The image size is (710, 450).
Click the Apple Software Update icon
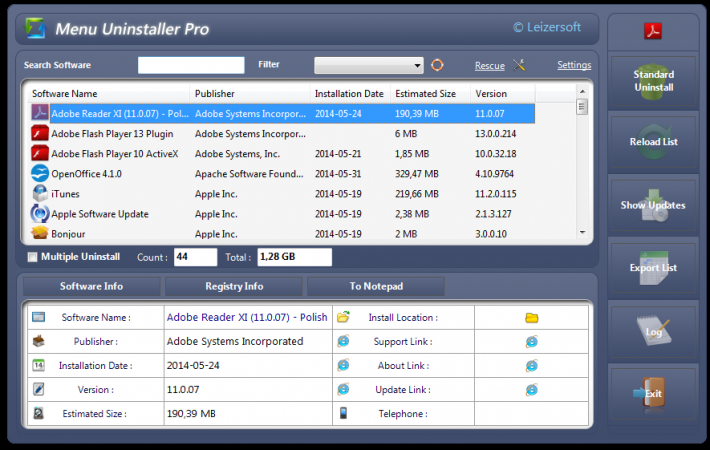(x=40, y=213)
